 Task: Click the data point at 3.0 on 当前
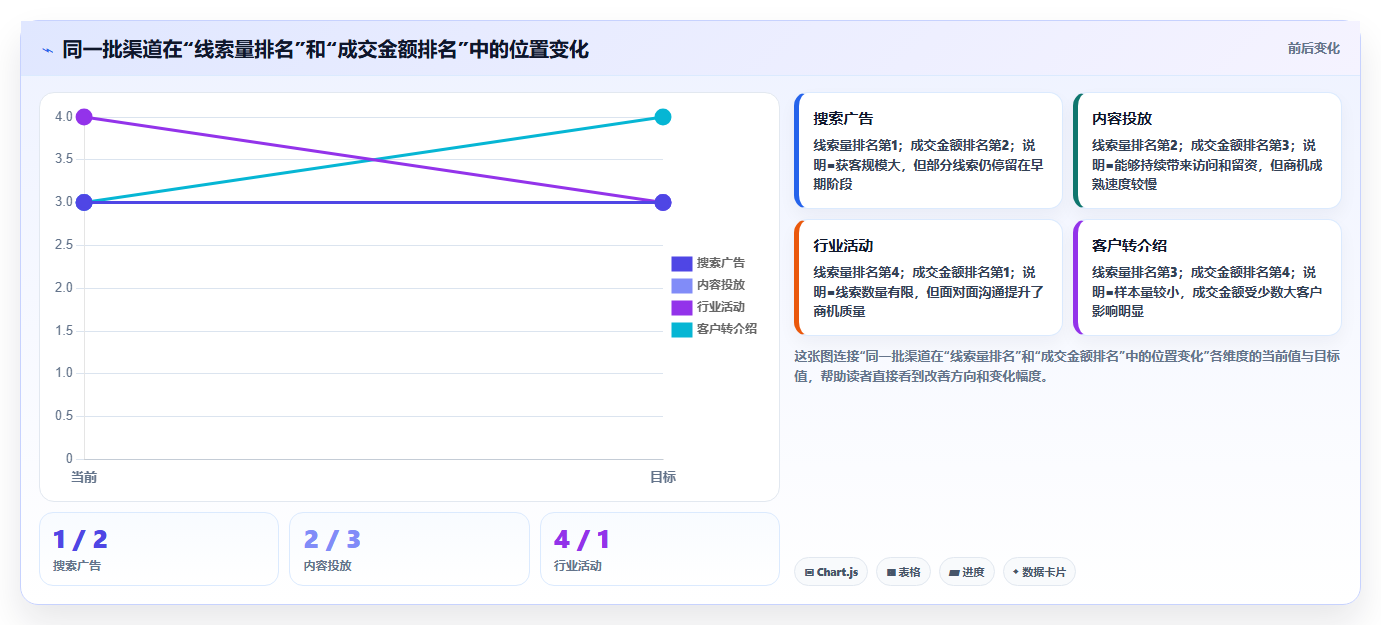click(84, 203)
